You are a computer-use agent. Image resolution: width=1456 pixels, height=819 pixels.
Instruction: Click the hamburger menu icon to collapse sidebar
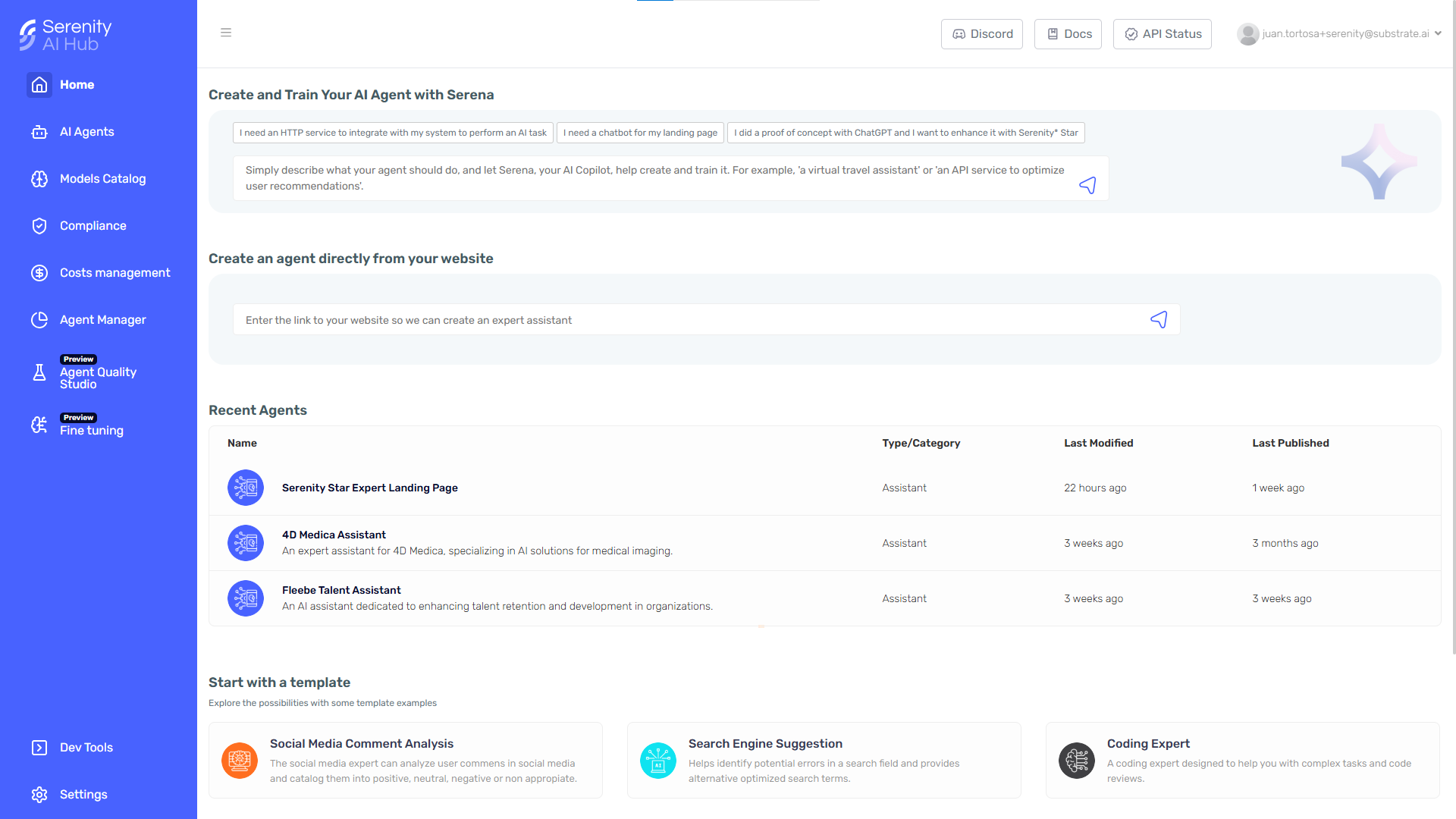click(x=226, y=33)
